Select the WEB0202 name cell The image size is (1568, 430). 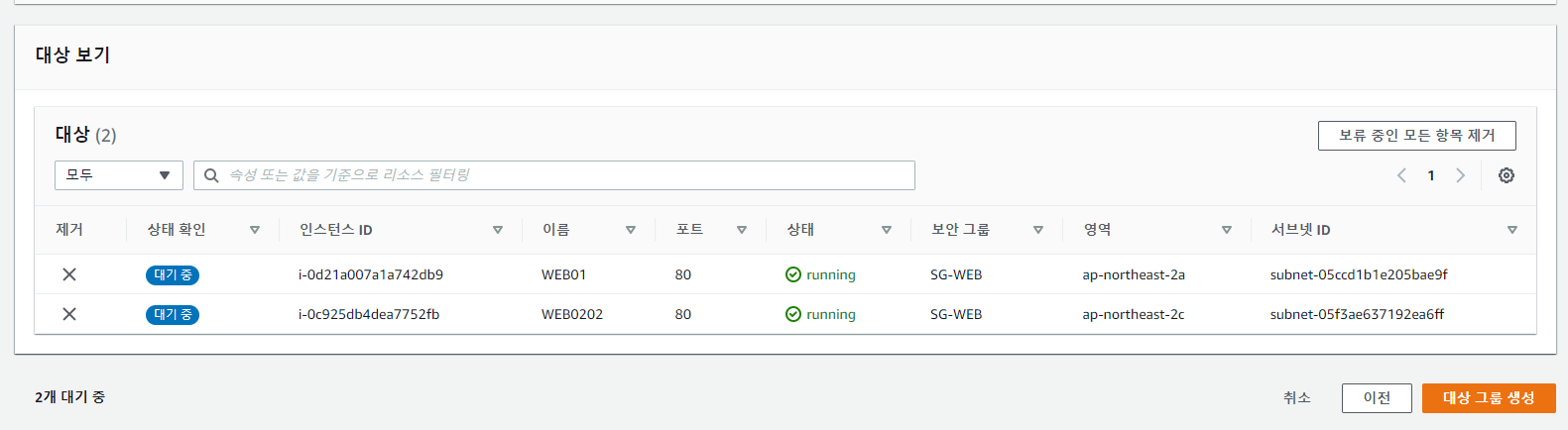(572, 314)
